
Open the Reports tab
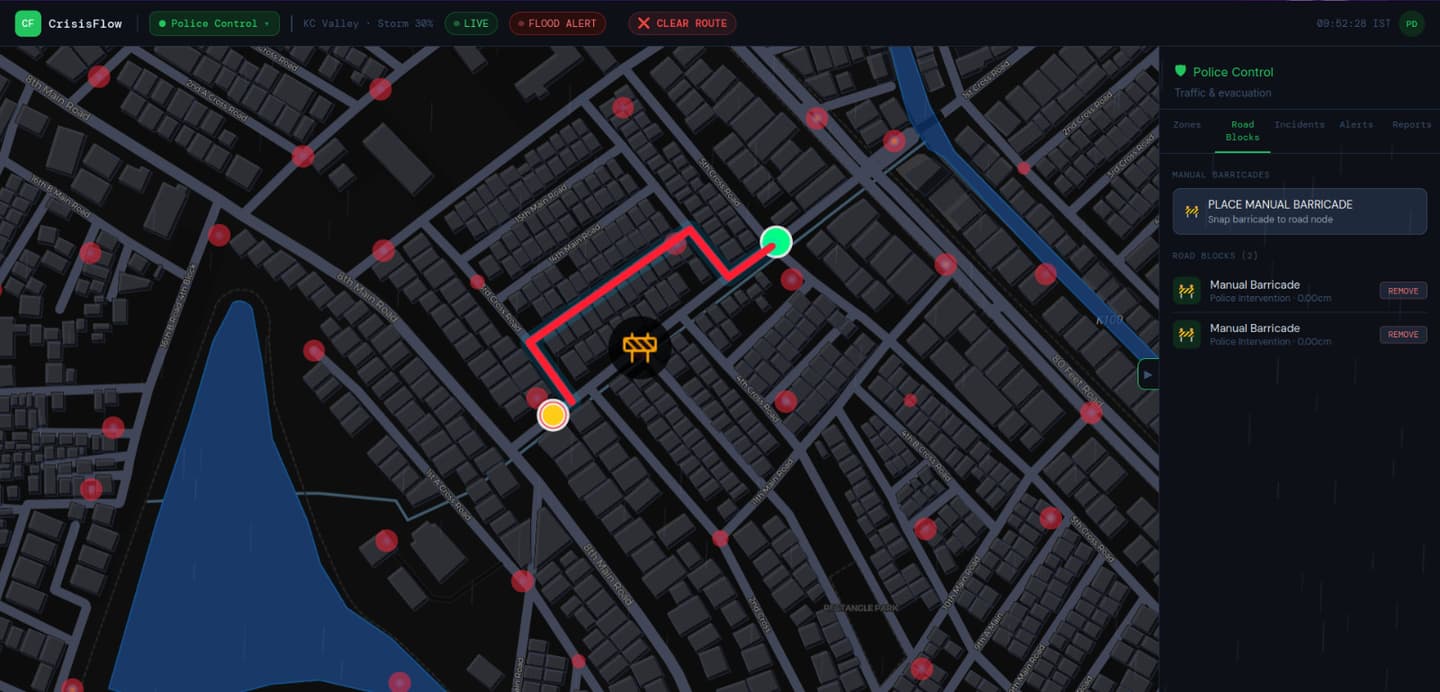(x=1411, y=125)
